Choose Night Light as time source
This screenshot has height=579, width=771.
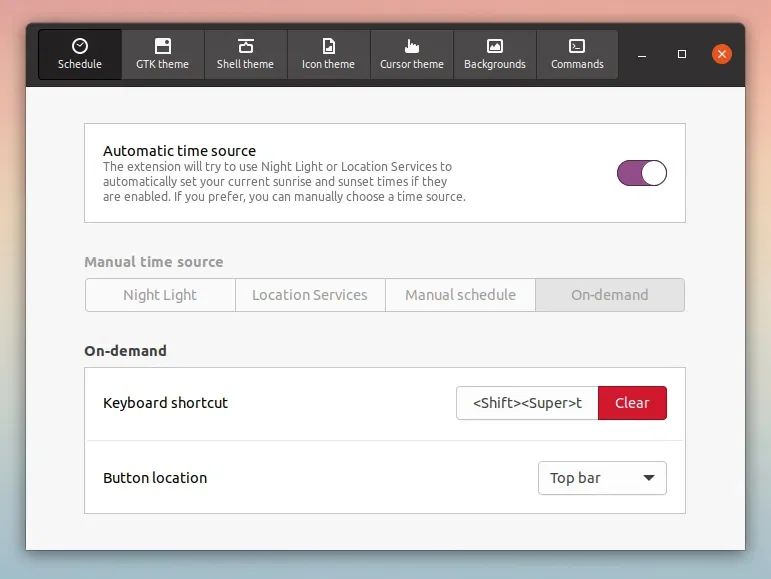click(x=160, y=295)
